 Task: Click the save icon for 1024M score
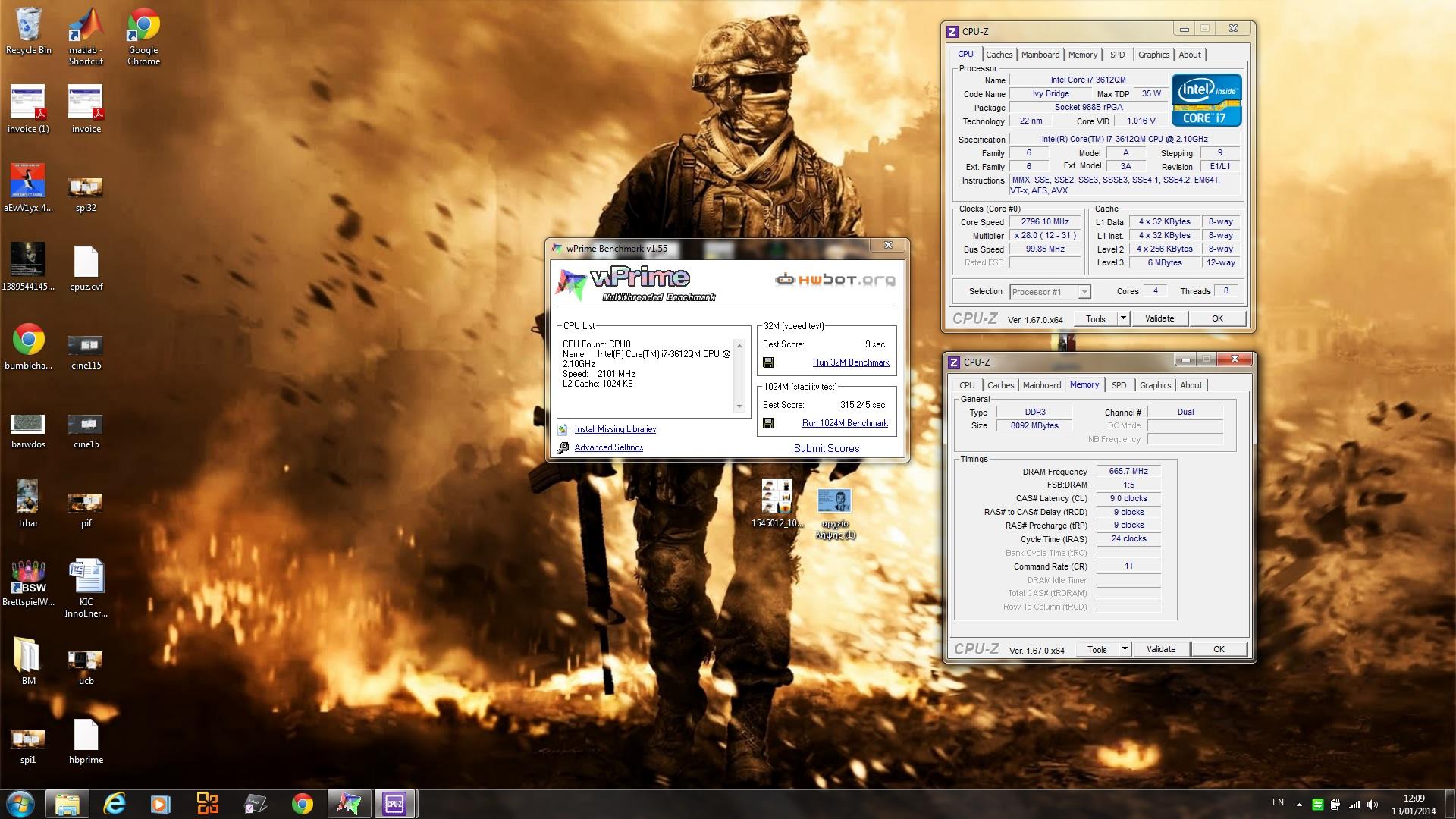click(x=768, y=423)
